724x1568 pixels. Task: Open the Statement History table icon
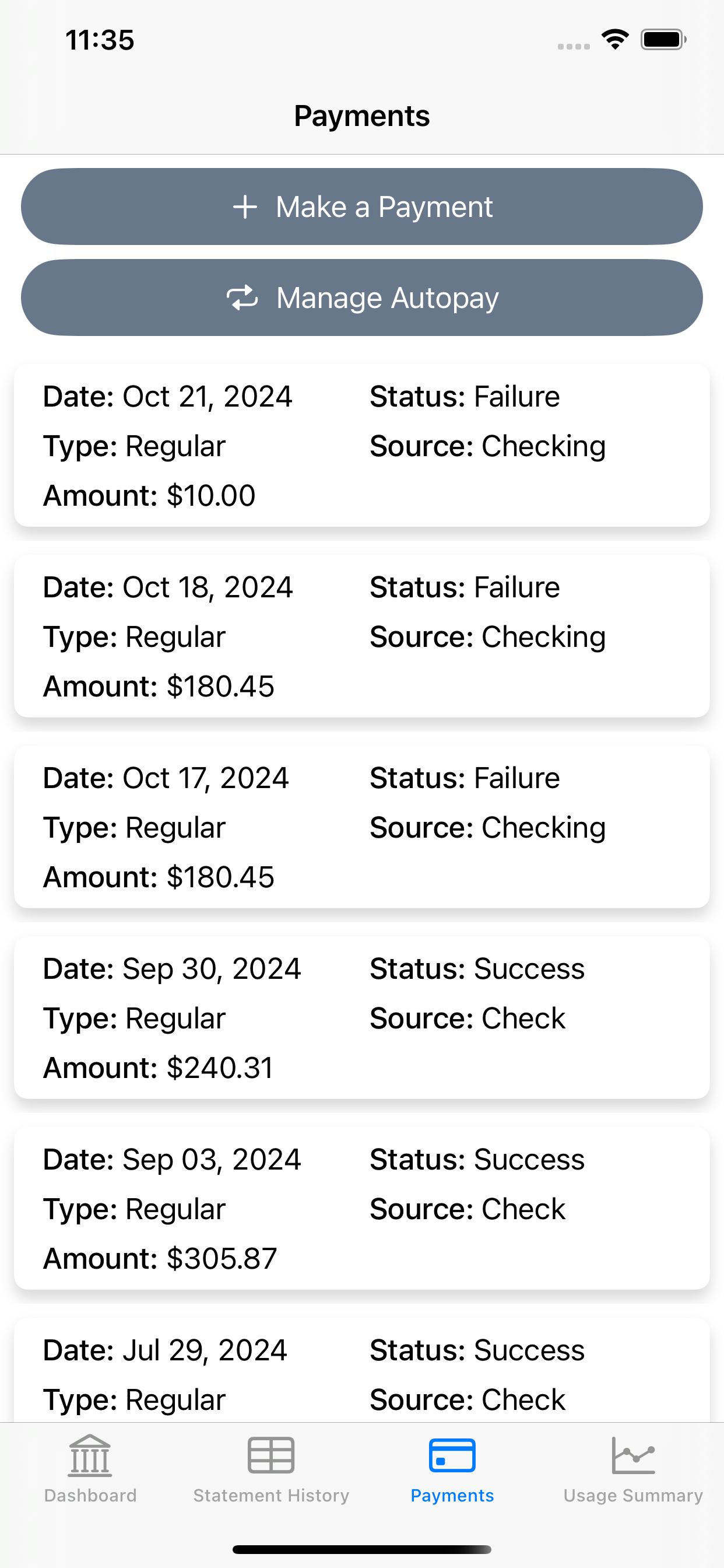click(x=271, y=1455)
